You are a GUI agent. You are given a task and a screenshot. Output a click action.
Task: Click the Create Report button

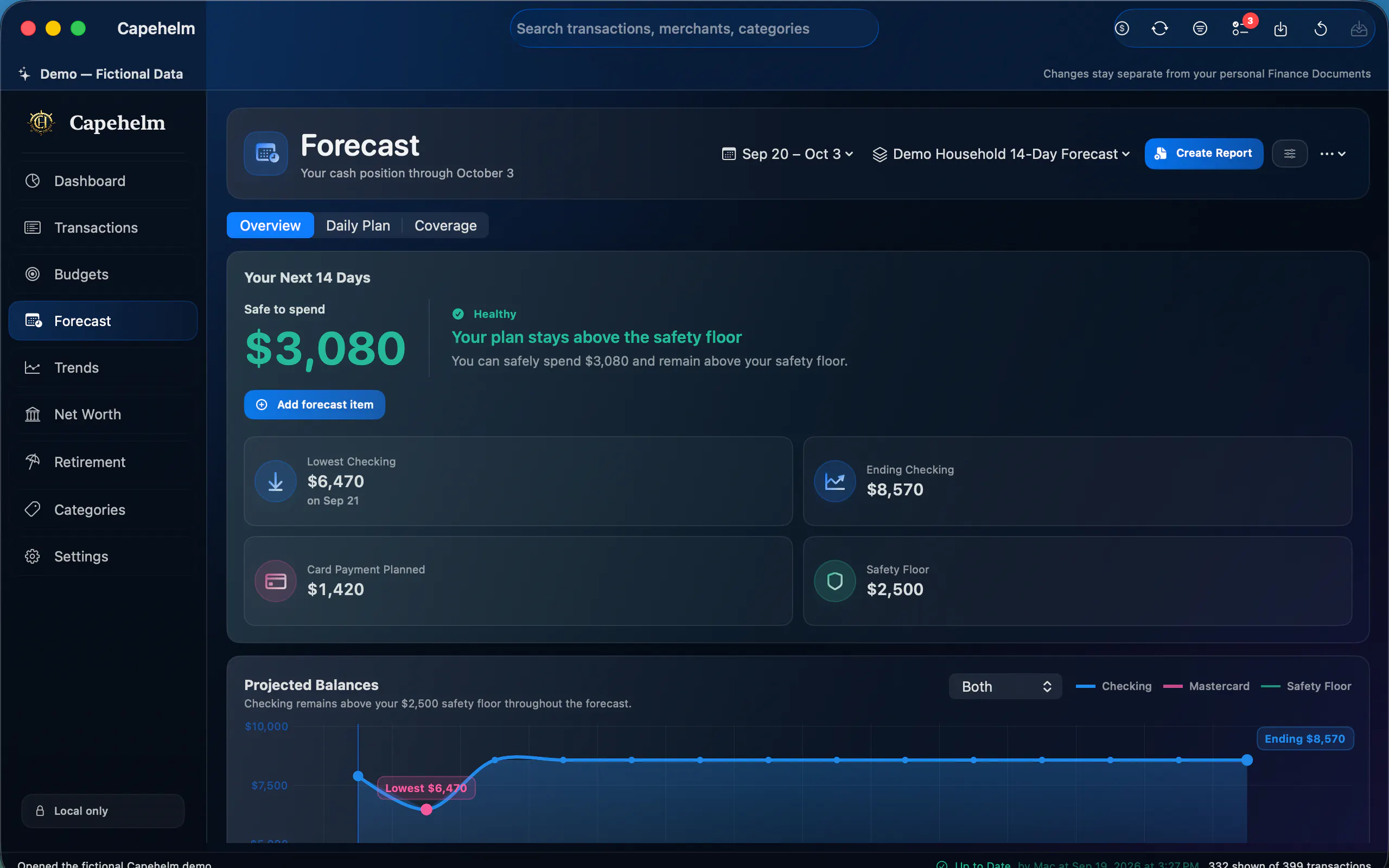1203,154
